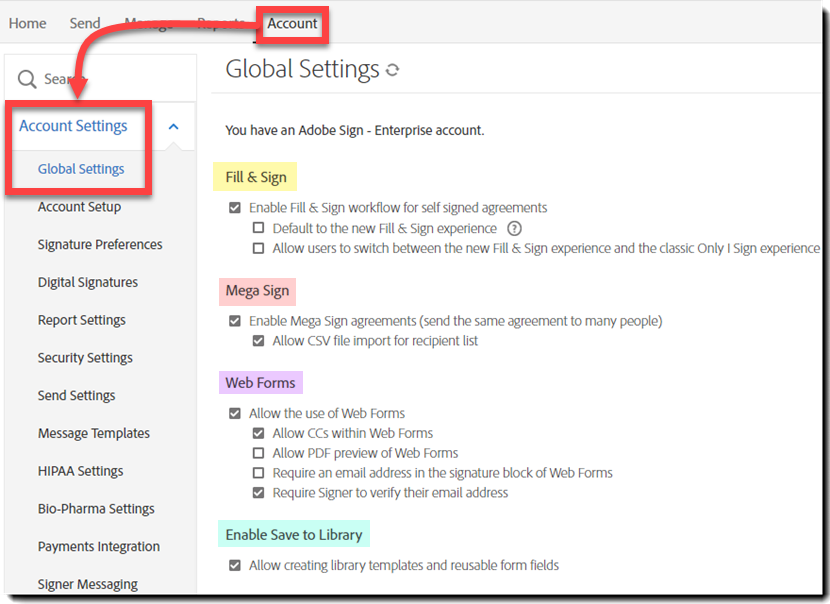The width and height of the screenshot is (830, 604).
Task: Open Message Templates
Action: 94,434
